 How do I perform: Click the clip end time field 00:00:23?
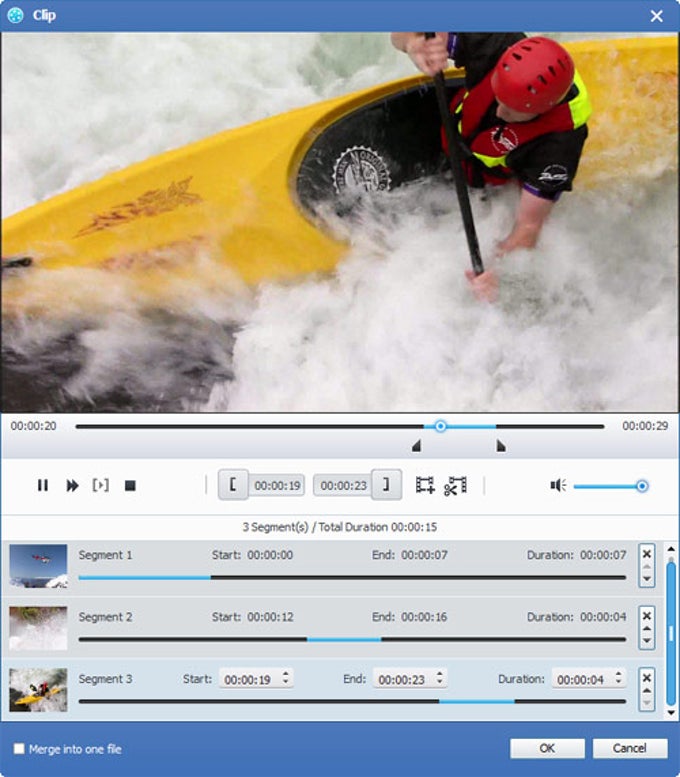[343, 485]
